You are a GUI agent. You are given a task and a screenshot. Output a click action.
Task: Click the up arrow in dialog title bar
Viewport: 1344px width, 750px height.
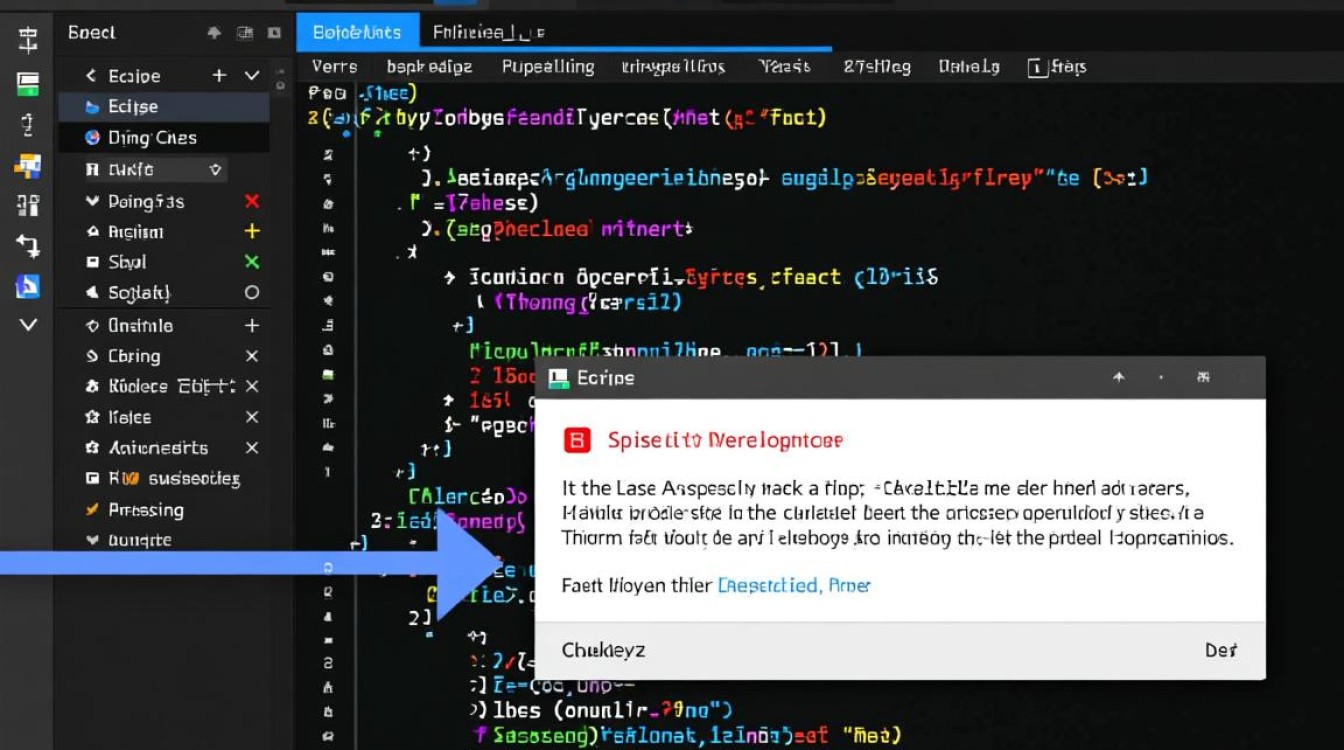point(1119,378)
